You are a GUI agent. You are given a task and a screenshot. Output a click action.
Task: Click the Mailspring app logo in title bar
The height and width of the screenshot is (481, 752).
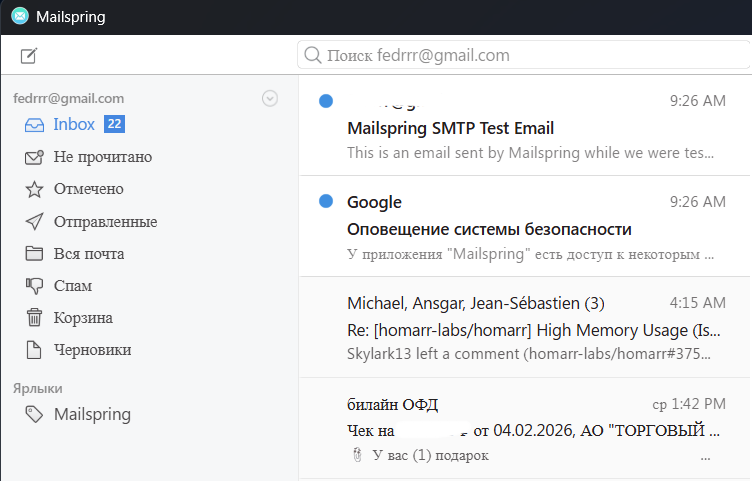pyautogui.click(x=19, y=17)
